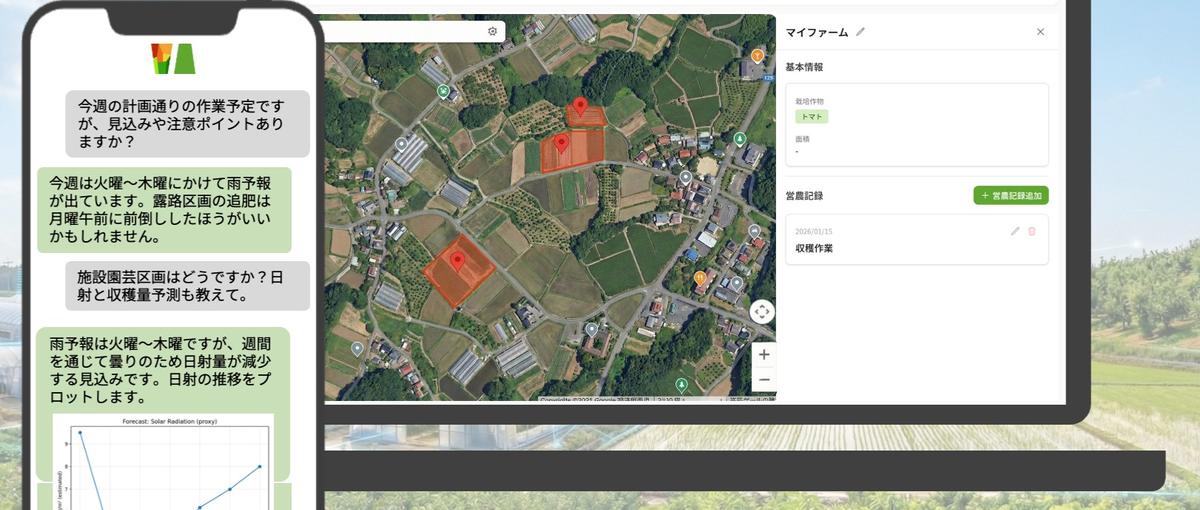Click the 基本情報 heading
1200x510 pixels.
click(x=805, y=67)
